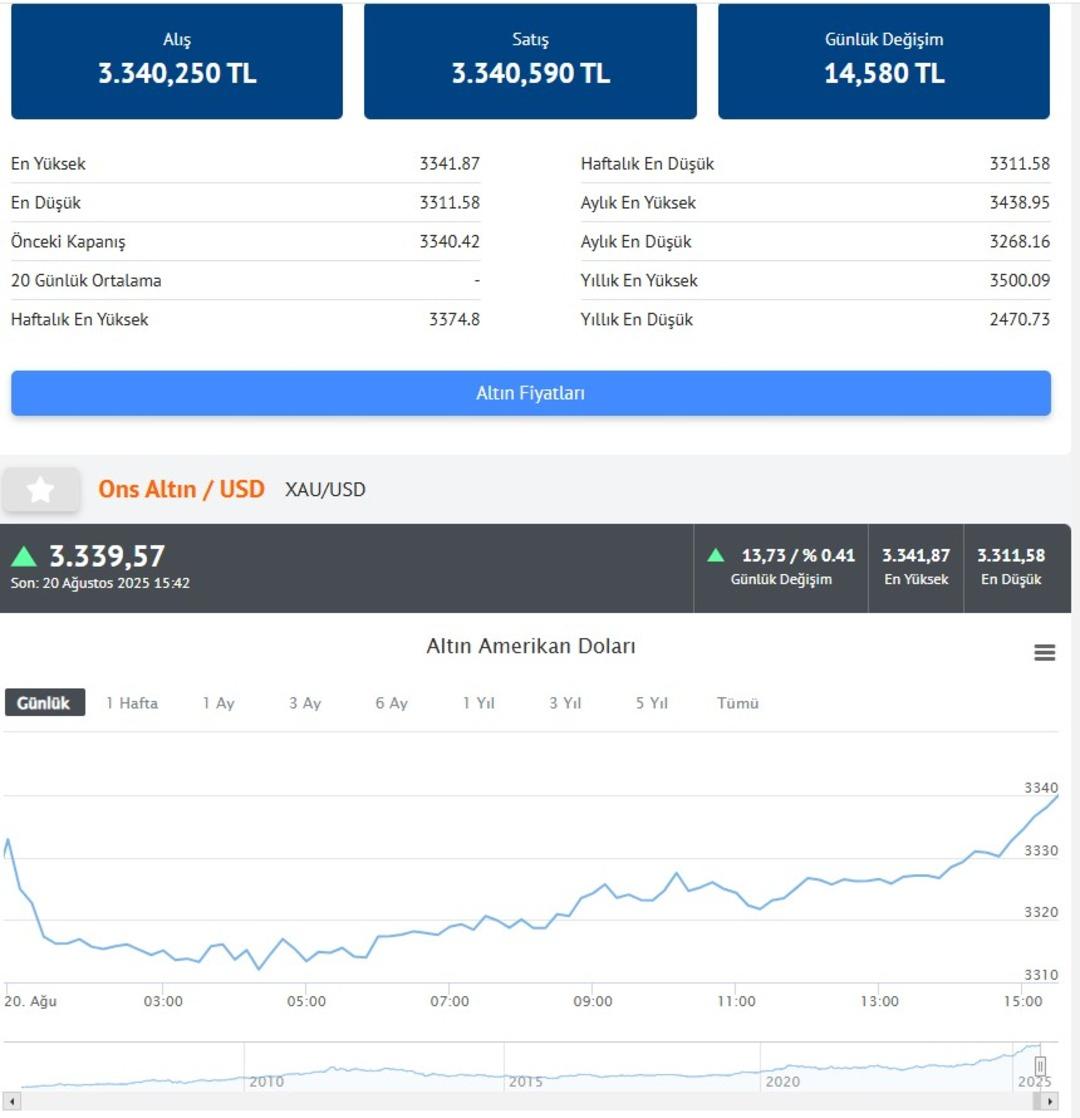This screenshot has height=1118, width=1080.
Task: Click the 13,73 / % 0.41 daily change value
Action: pos(798,555)
